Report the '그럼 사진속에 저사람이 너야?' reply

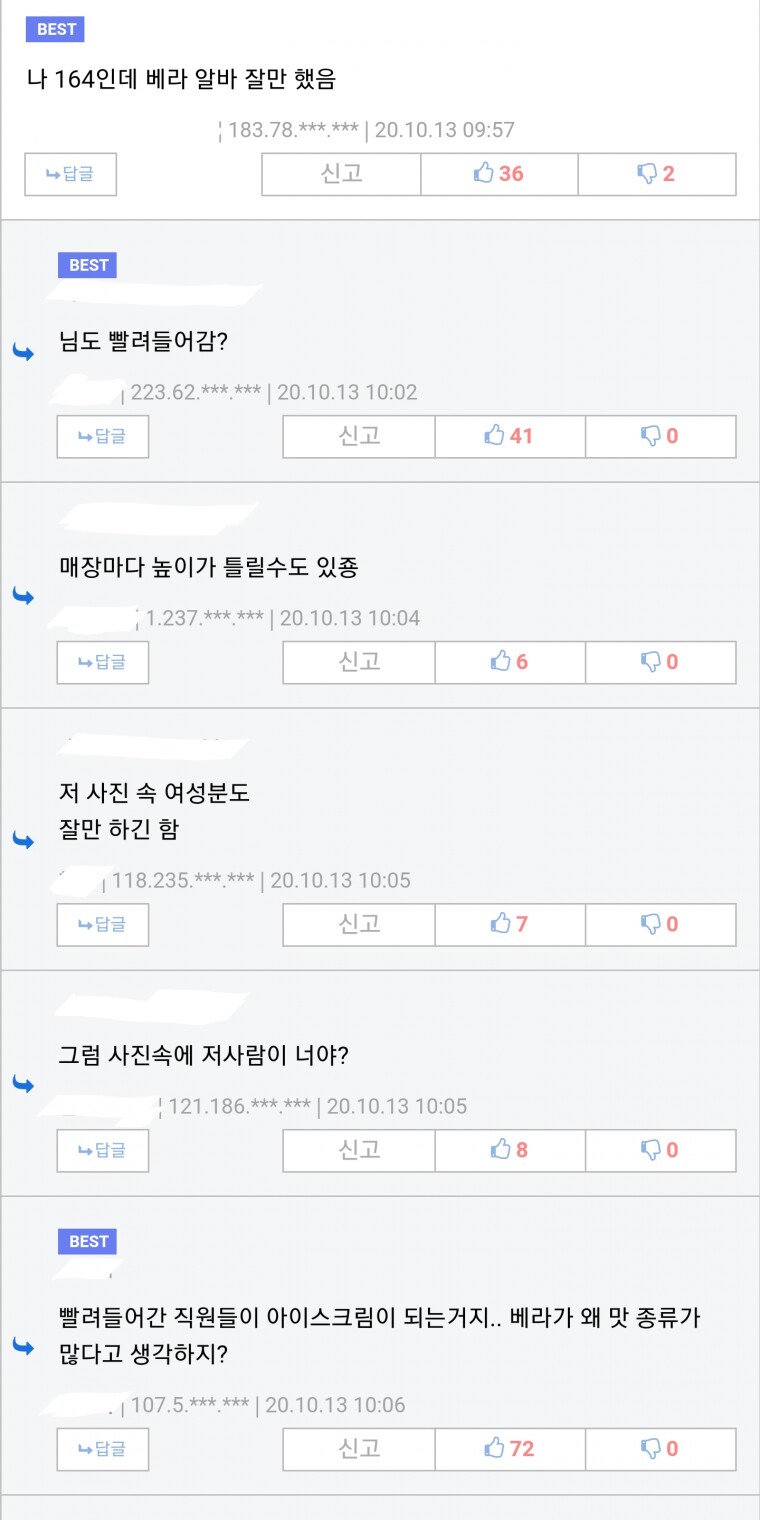pyautogui.click(x=359, y=1150)
